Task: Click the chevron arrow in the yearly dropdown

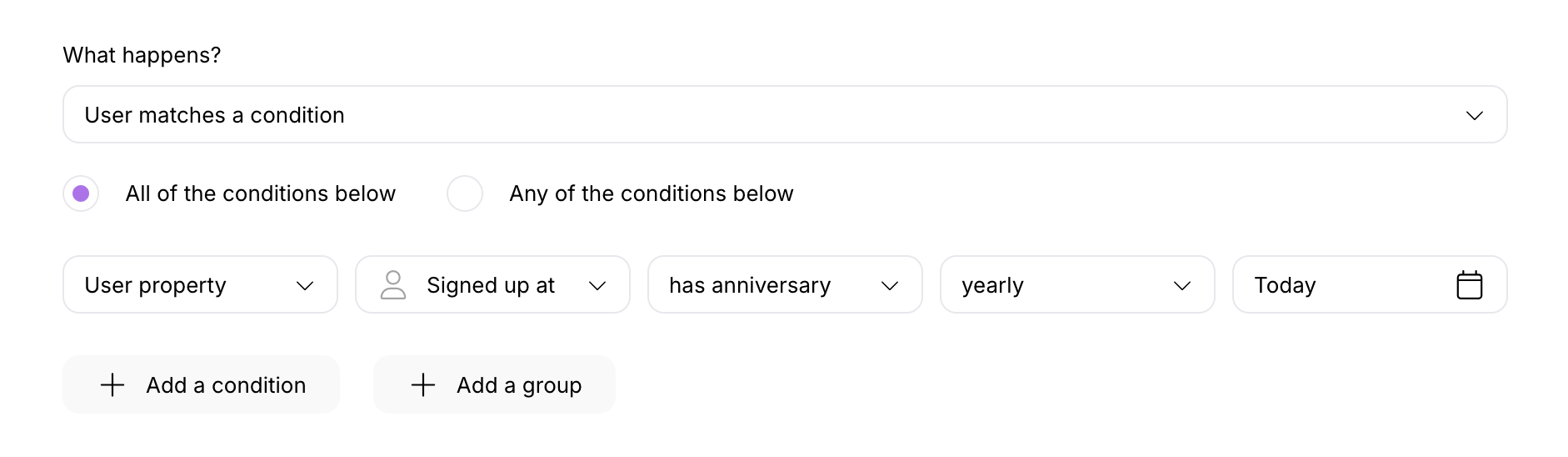Action: coord(1181,286)
